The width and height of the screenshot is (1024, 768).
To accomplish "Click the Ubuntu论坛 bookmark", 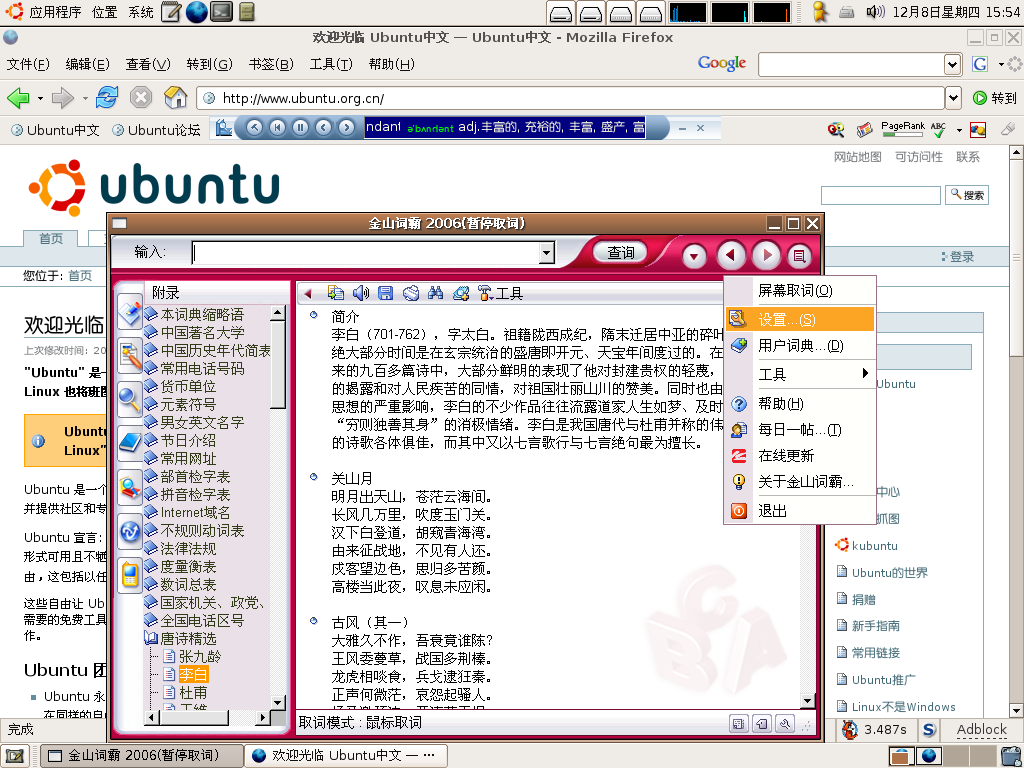I will tap(156, 130).
